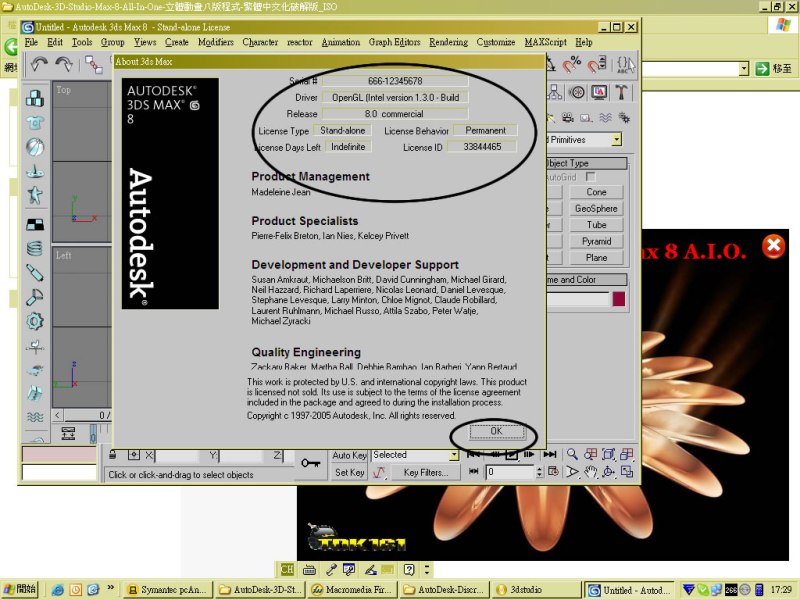Viewport: 800px width, 600px height.
Task: Click the checkered plane icon in left toolbar
Action: (x=35, y=224)
